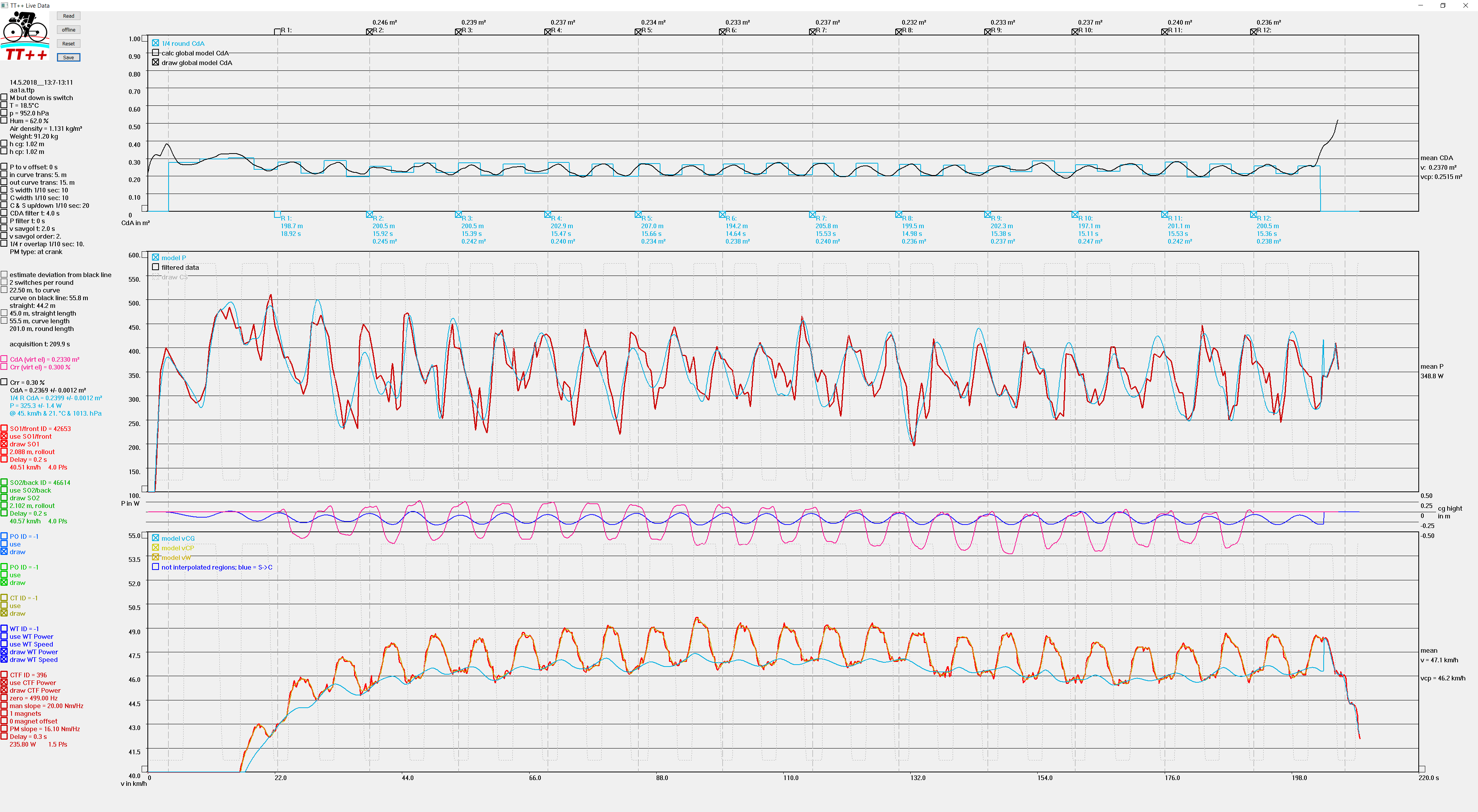1478x812 pixels.
Task: Check the Hum = 62.0 % box
Action: pyautogui.click(x=4, y=120)
